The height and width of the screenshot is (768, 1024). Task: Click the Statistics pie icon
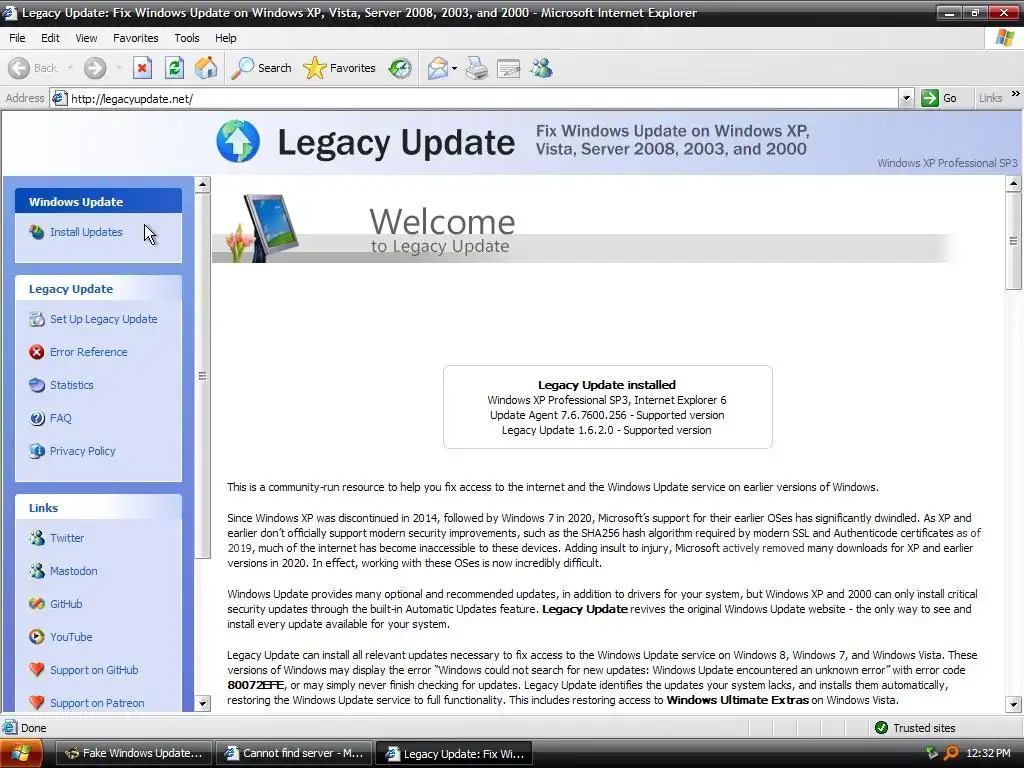[x=37, y=385]
